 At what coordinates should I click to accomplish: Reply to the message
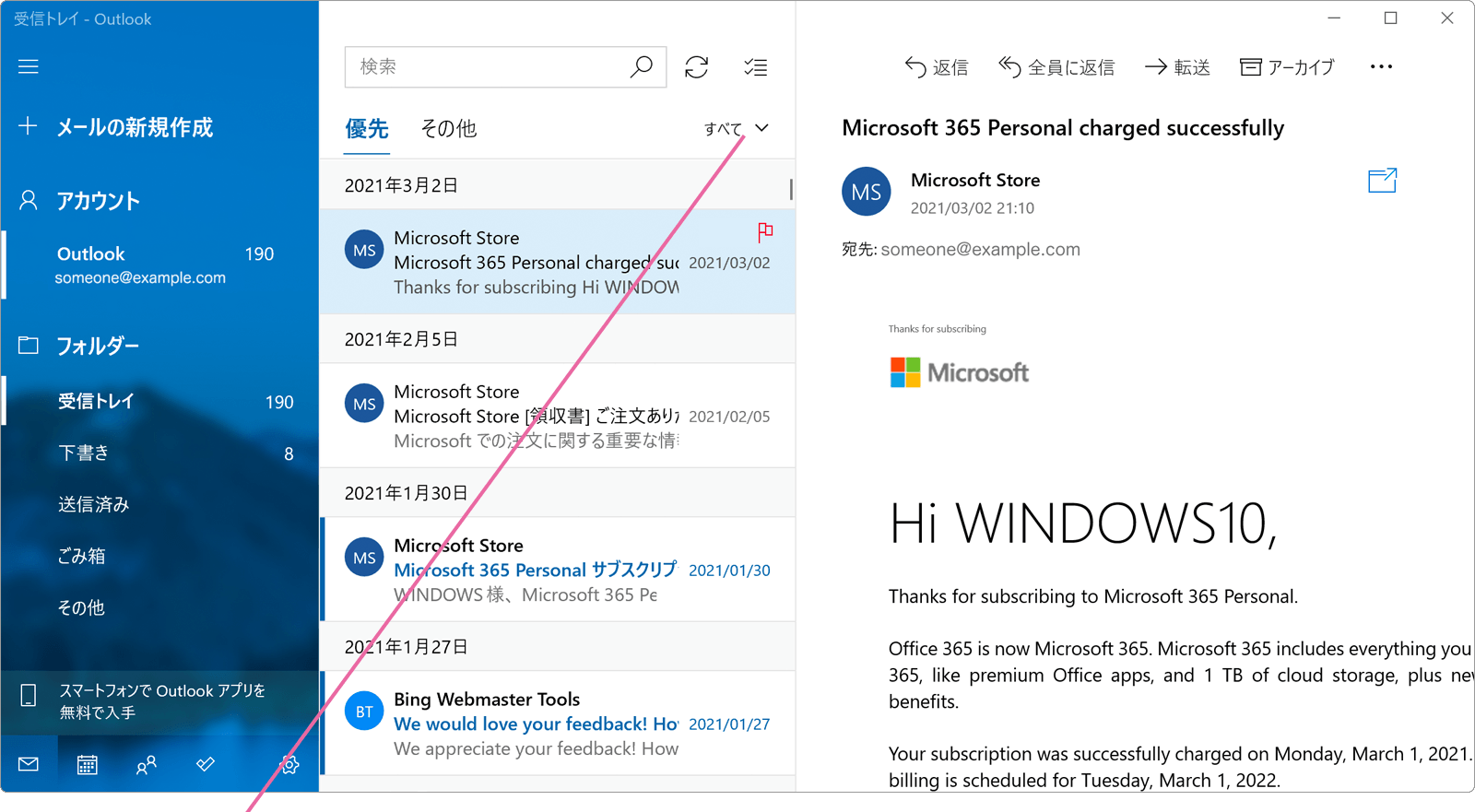936,66
